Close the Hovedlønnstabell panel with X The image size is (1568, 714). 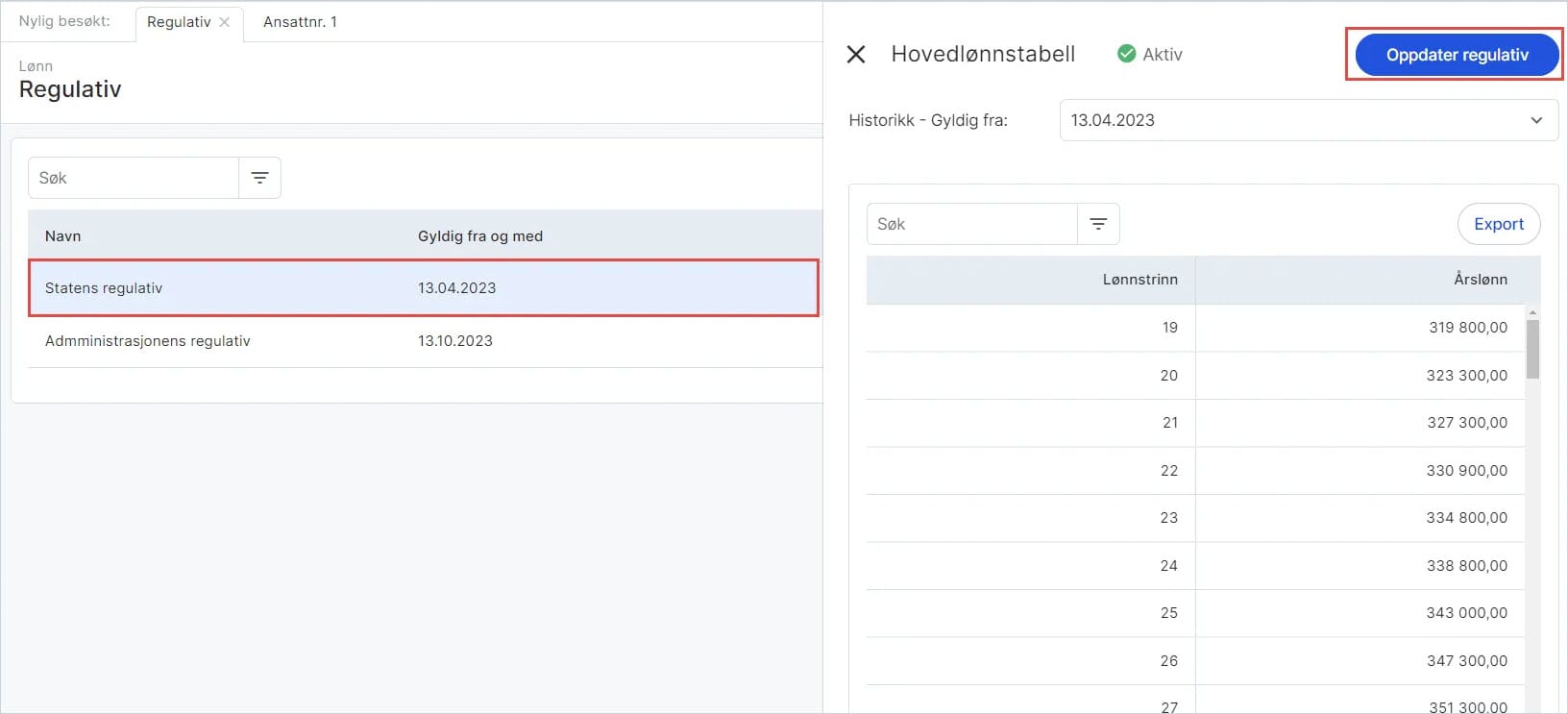pos(856,55)
